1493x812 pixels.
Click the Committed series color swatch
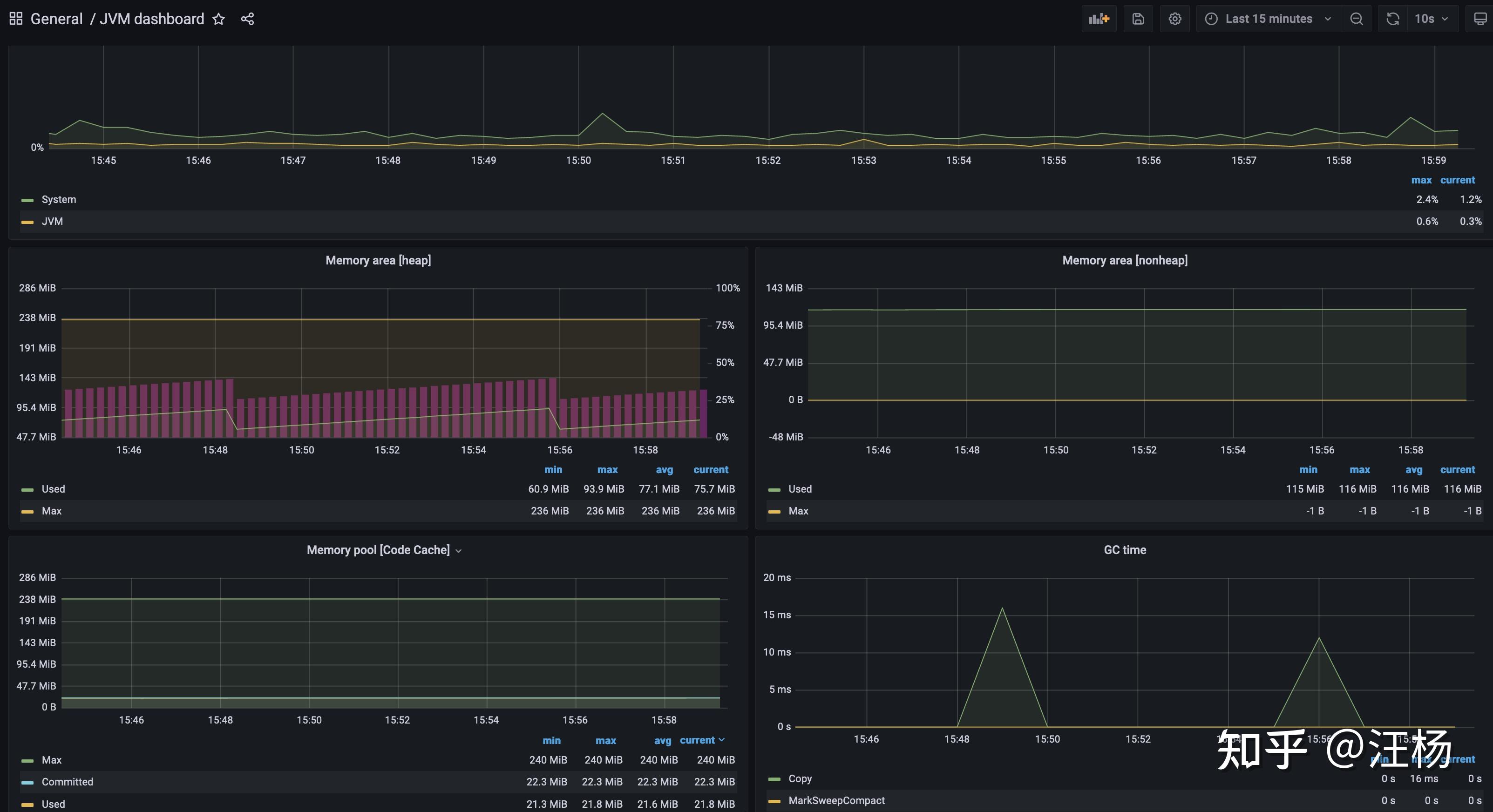point(27,783)
